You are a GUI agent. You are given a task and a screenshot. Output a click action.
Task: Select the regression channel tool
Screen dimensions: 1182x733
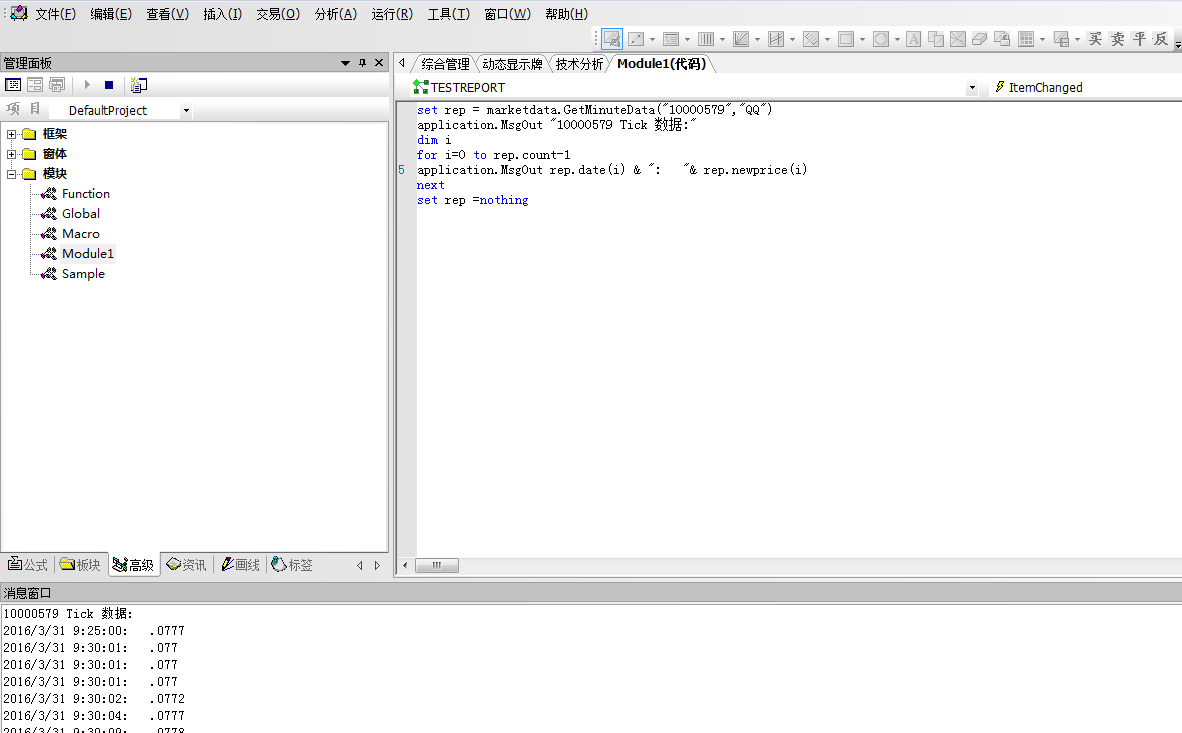[776, 39]
